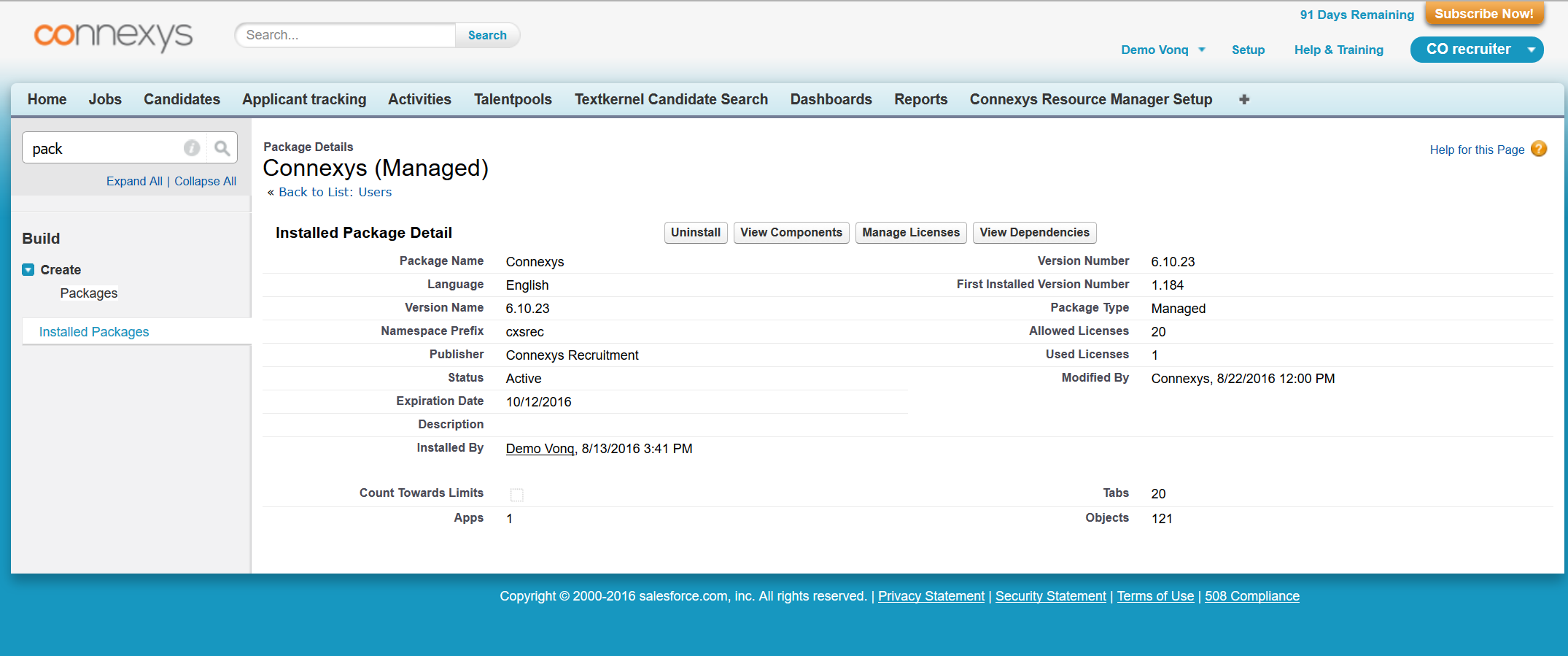Open Privacy Statement footer link
The image size is (1568, 656).
coord(931,596)
